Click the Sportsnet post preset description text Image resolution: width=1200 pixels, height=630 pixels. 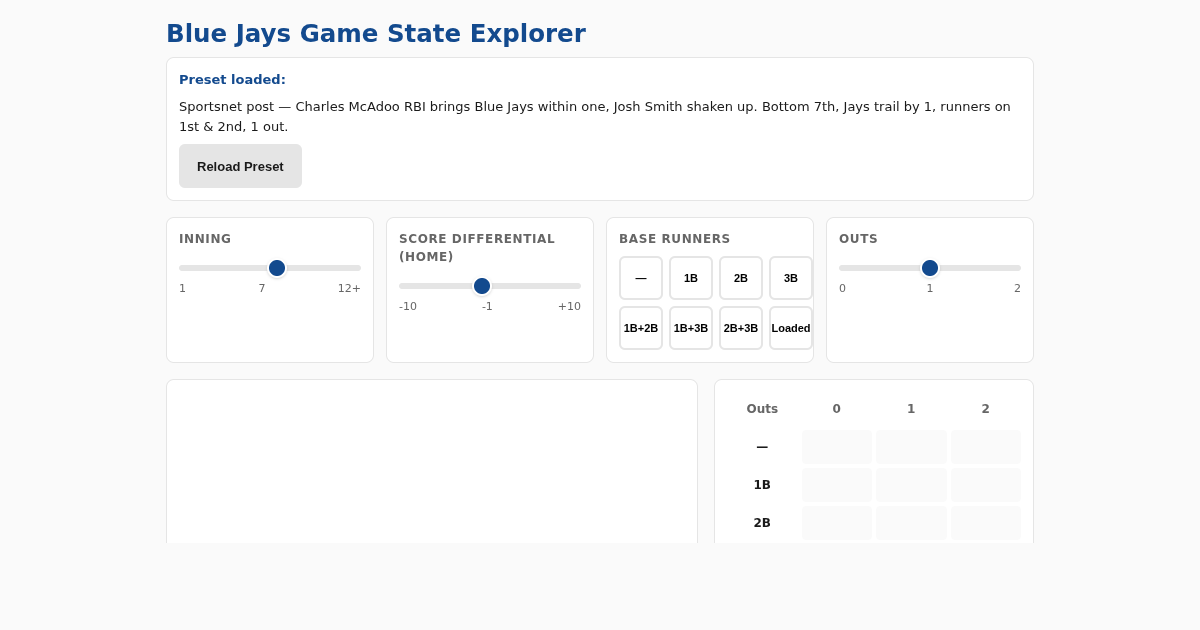pyautogui.click(x=595, y=116)
